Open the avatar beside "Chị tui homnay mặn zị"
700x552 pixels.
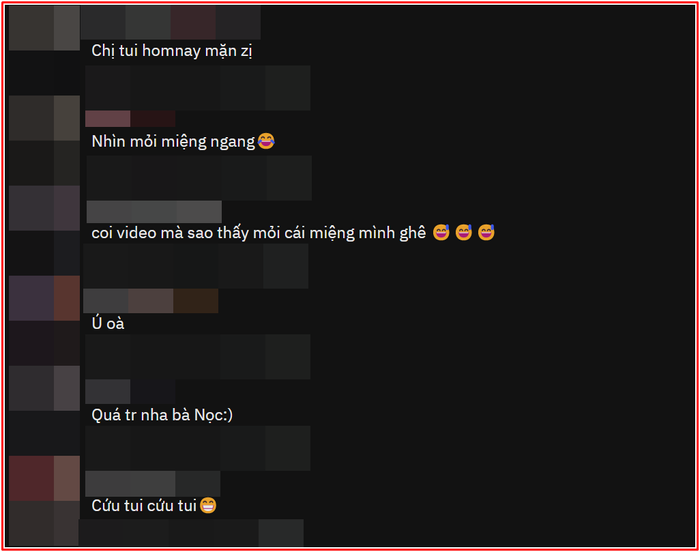click(x=44, y=28)
